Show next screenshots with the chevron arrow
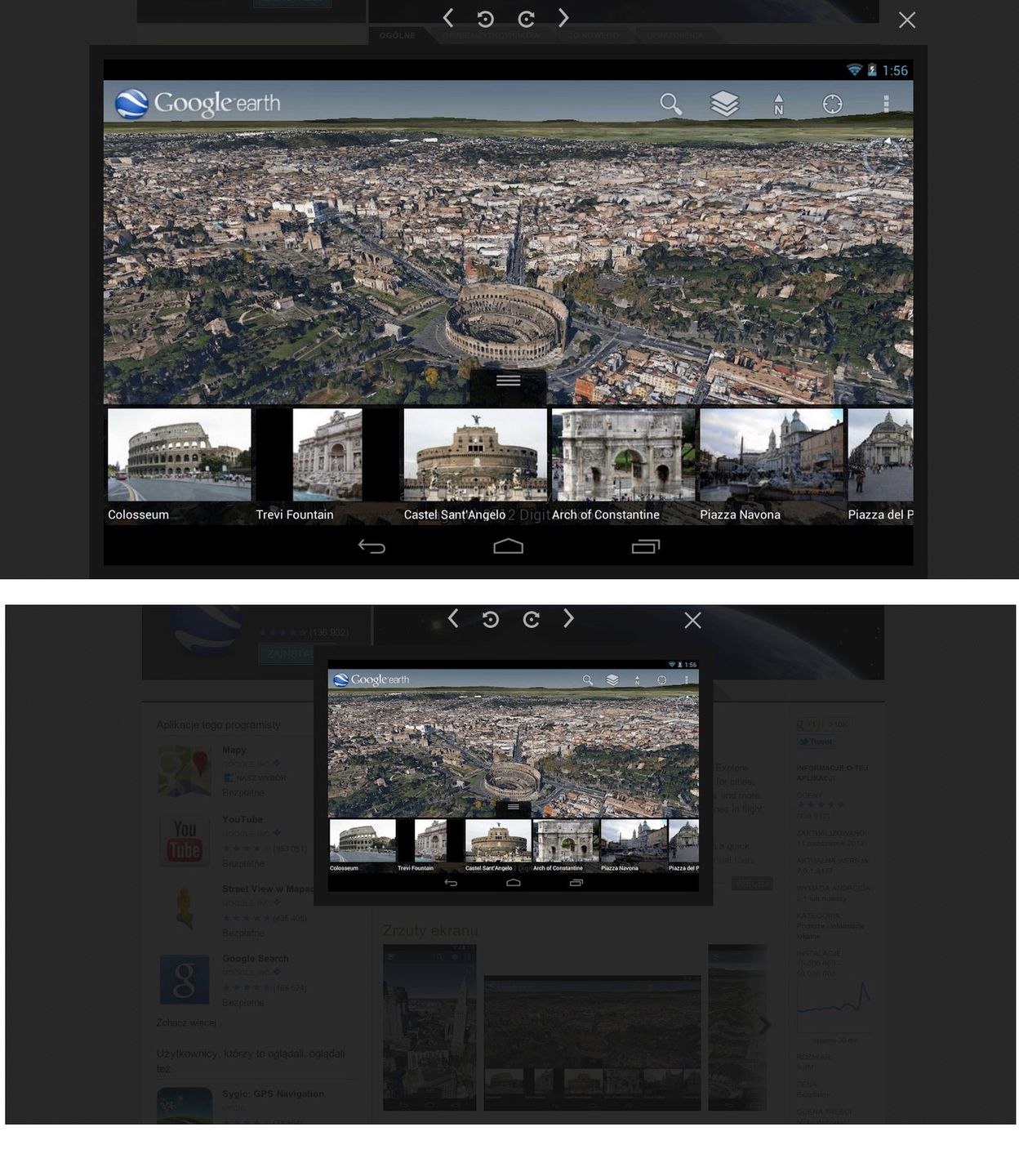Screen dimensions: 1019x1176 pyautogui.click(x=764, y=1025)
